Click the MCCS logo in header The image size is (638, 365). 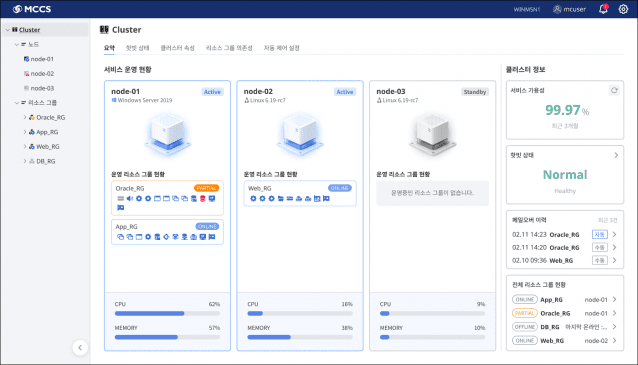[32, 9]
